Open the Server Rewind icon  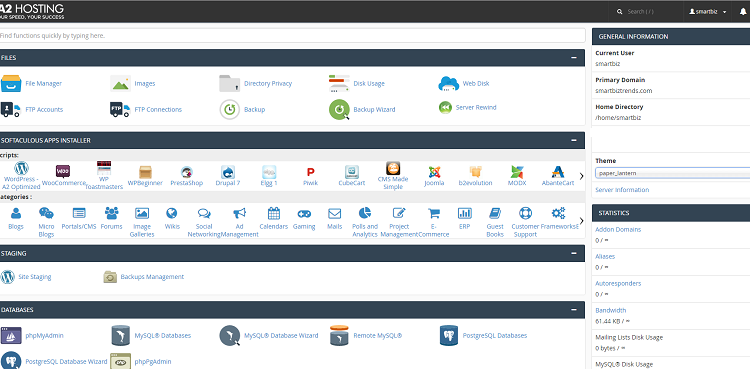[x=445, y=108]
